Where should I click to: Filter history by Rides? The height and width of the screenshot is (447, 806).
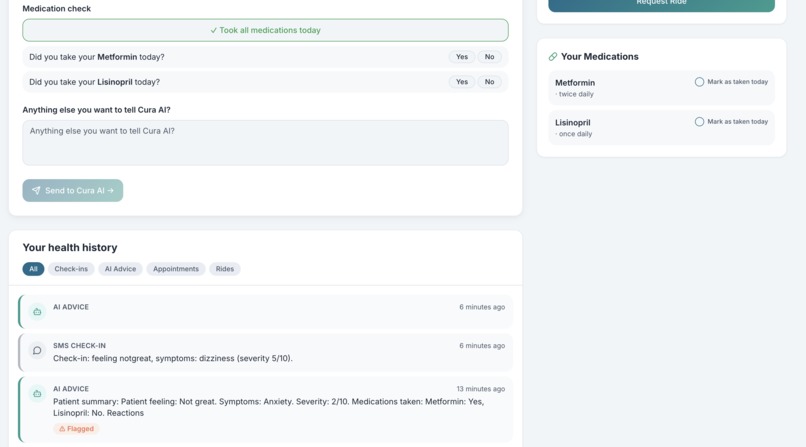[x=225, y=269]
